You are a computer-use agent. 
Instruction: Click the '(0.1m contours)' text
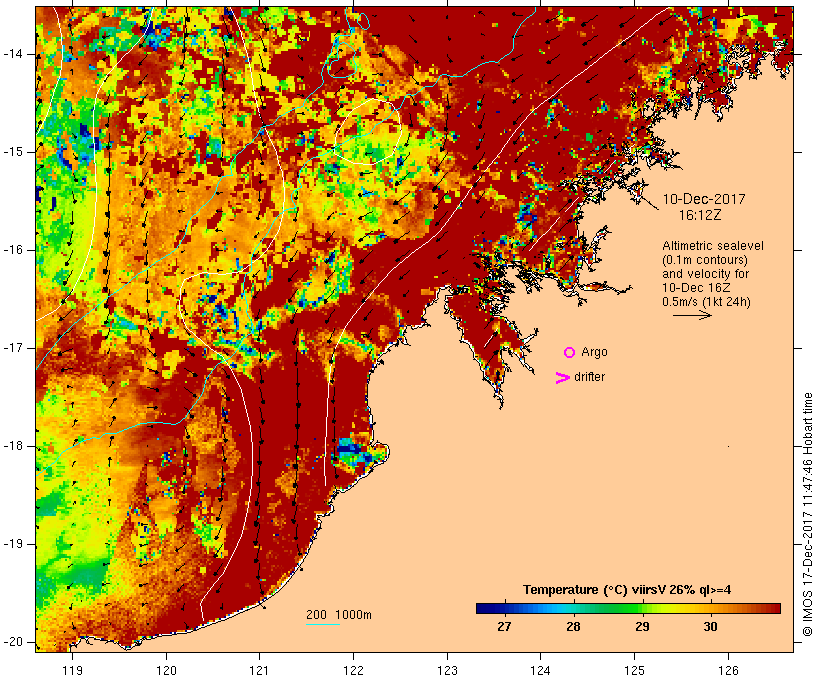(x=705, y=260)
